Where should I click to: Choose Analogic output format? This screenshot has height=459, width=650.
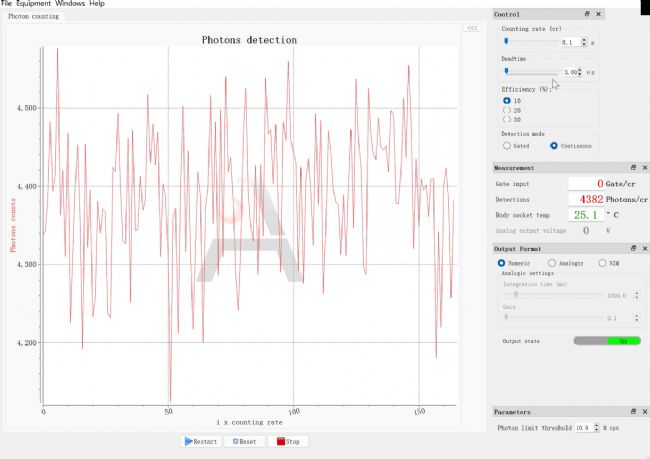pos(551,263)
